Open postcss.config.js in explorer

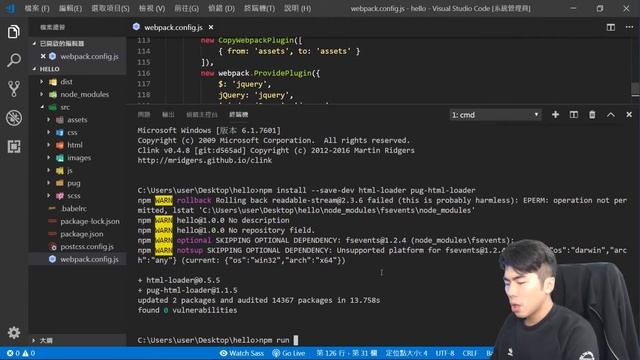(87, 246)
